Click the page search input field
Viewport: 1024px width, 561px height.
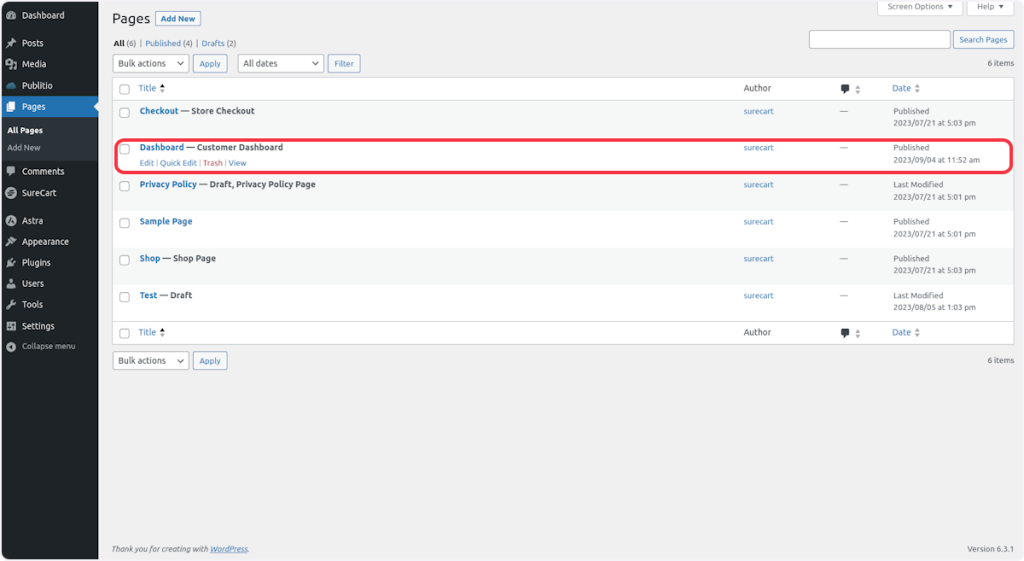879,39
